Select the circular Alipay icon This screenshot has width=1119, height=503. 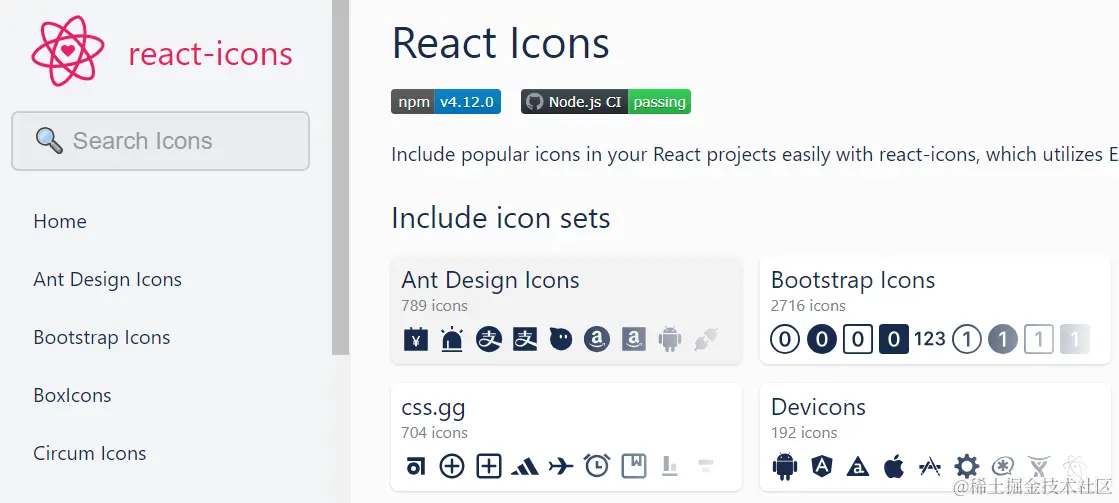click(x=489, y=339)
